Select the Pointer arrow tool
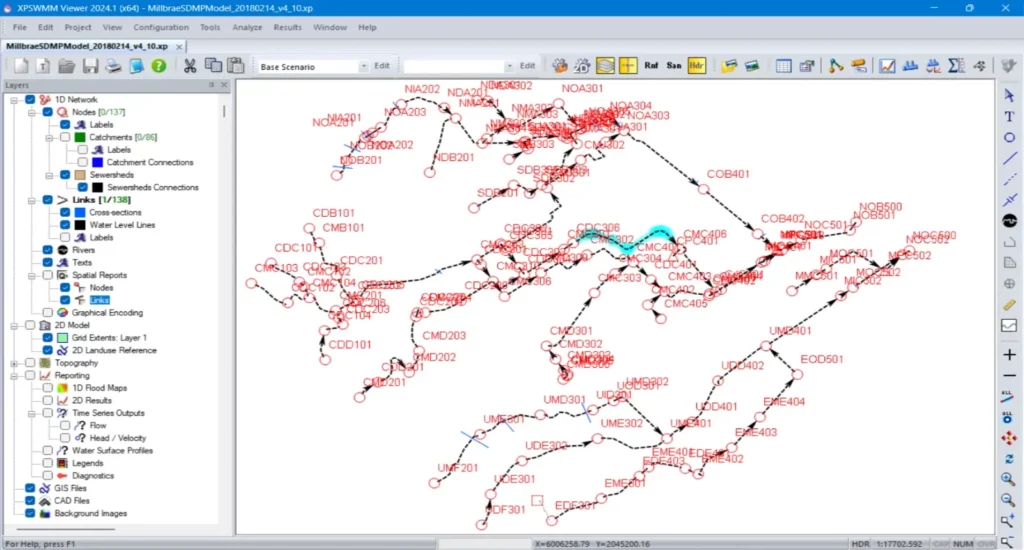The image size is (1024, 550). coord(1009,95)
